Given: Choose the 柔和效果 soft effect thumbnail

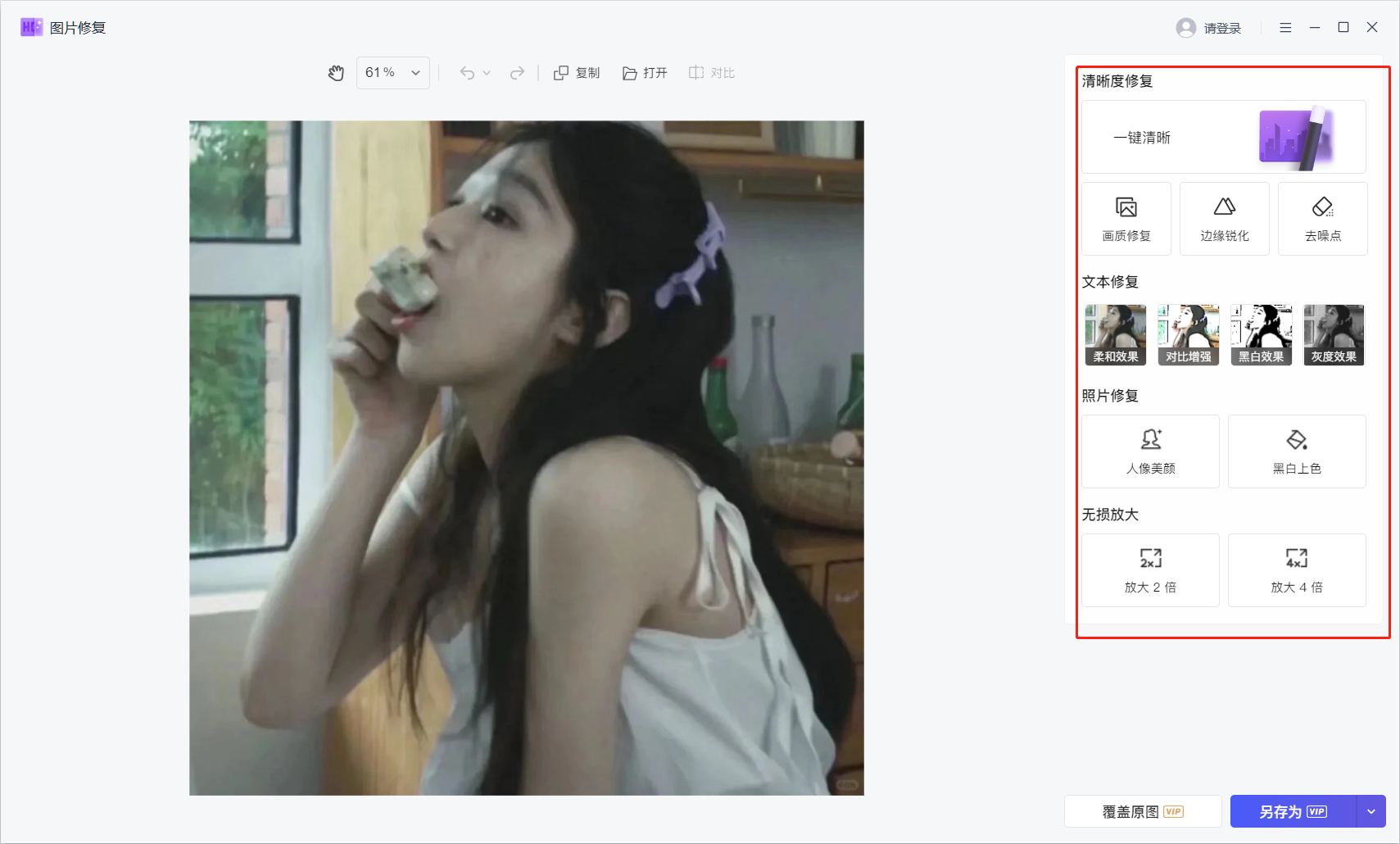Looking at the screenshot, I should click(x=1116, y=335).
